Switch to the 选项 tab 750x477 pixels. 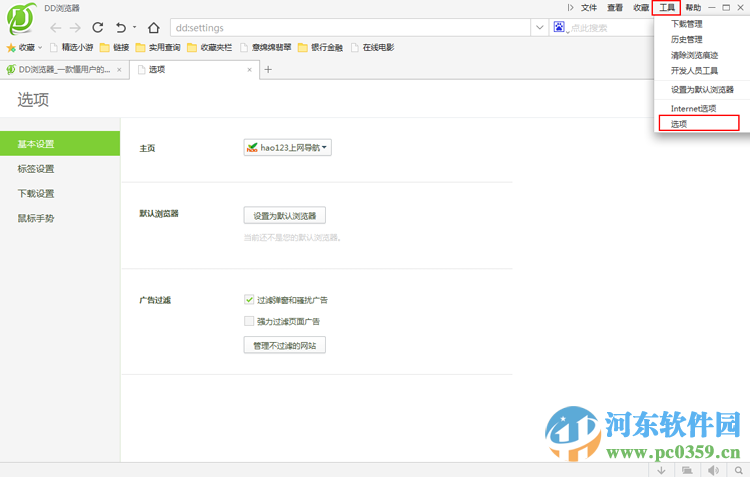tap(195, 70)
